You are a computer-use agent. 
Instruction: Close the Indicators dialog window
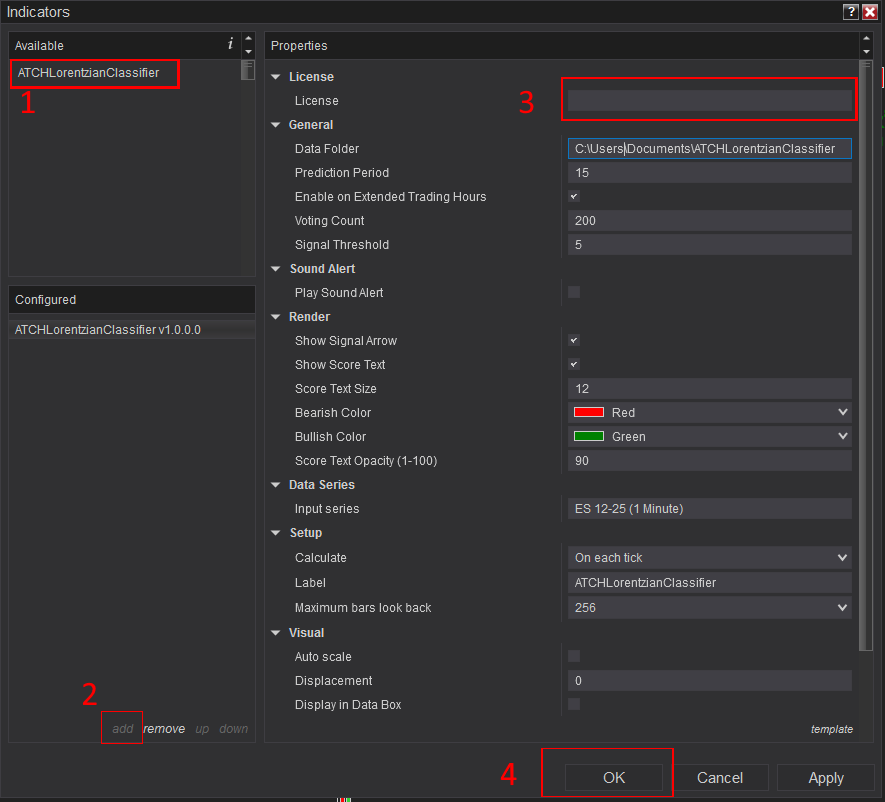click(870, 12)
